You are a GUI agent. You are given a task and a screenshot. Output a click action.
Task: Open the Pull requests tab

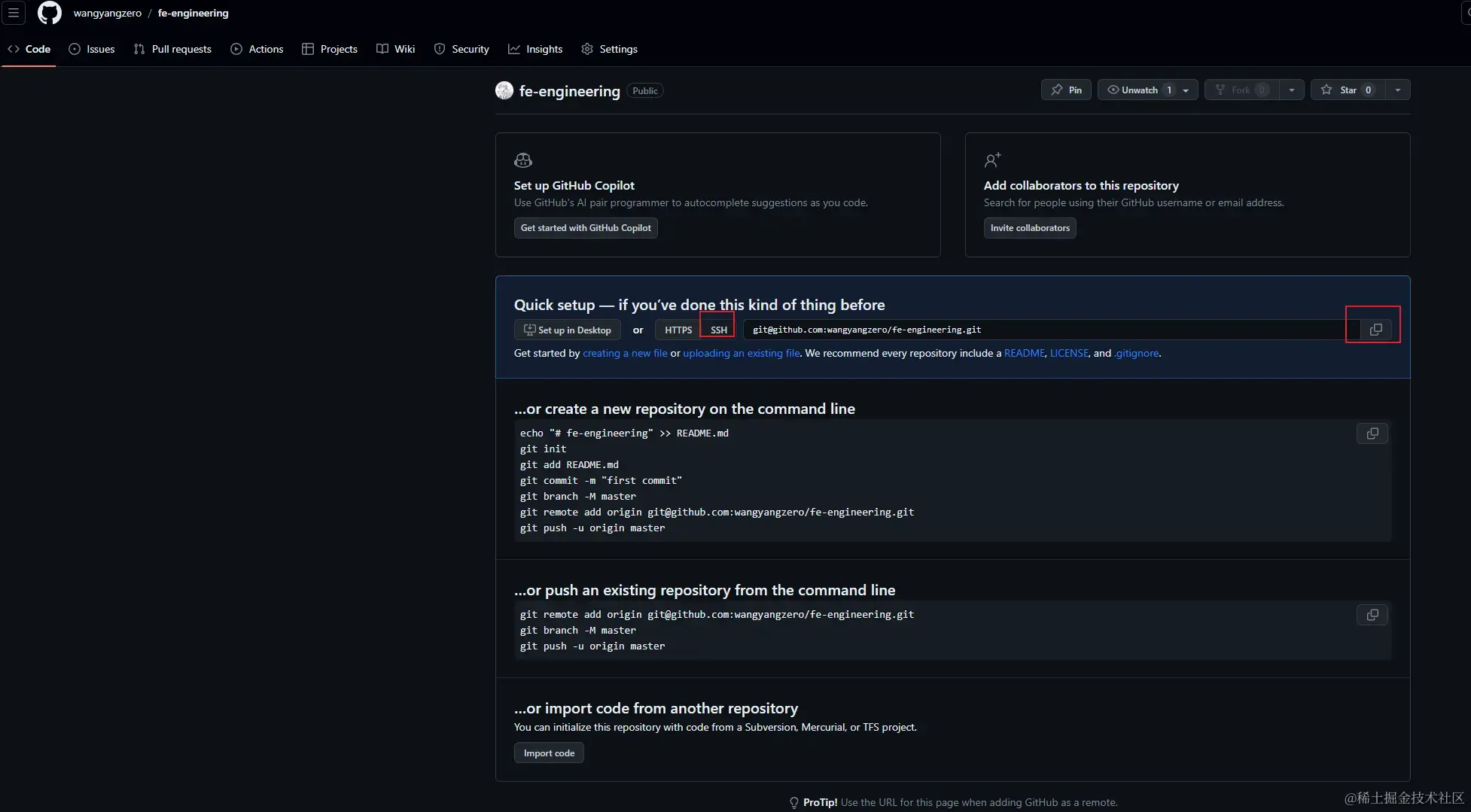click(172, 49)
